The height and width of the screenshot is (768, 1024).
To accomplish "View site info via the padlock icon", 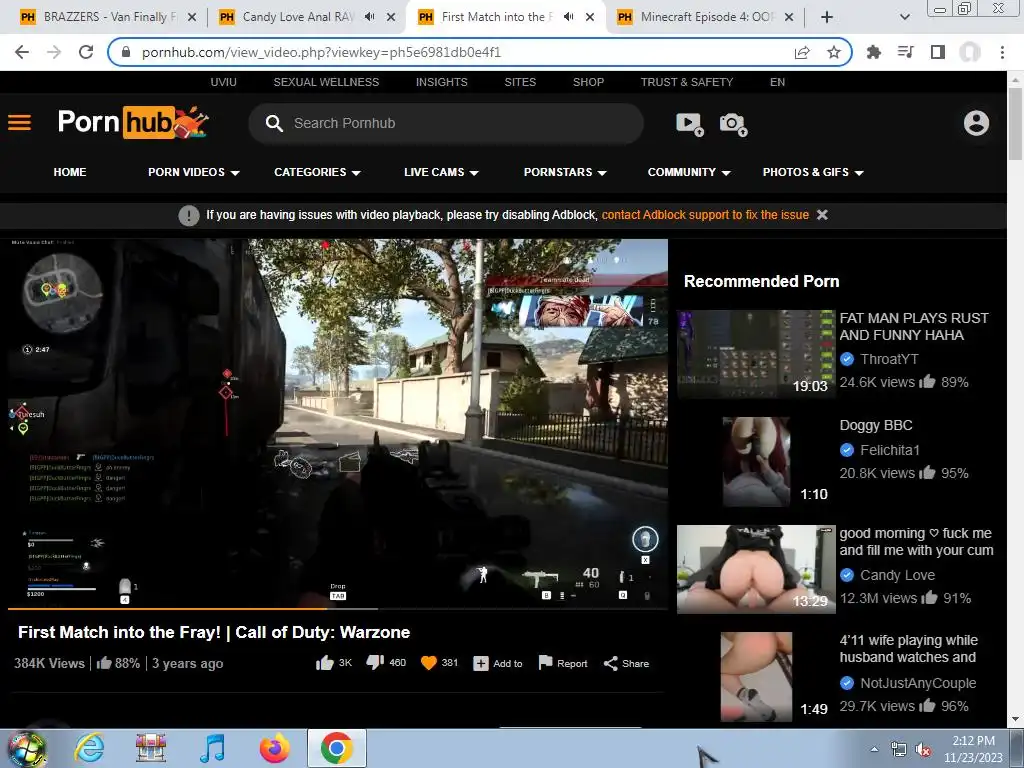I will coord(127,52).
